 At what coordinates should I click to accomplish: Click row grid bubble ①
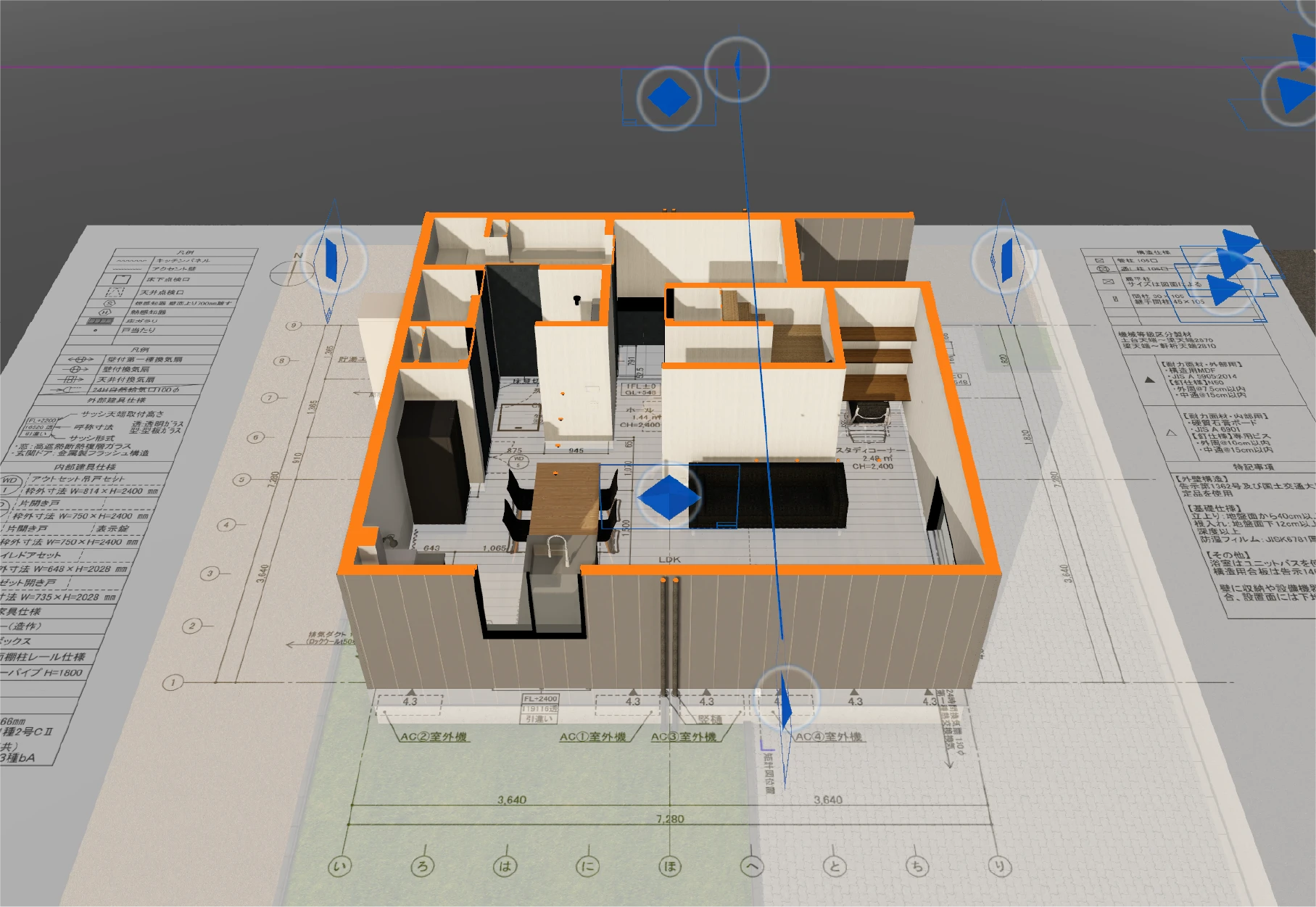click(173, 682)
